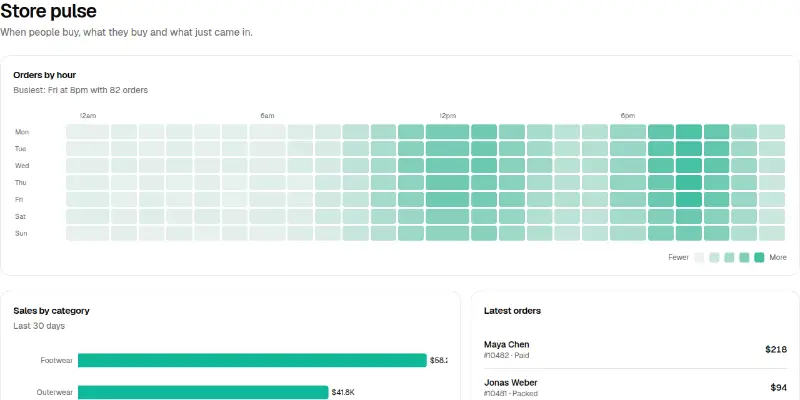Screen dimensions: 800x400
Task: Select the Mon 12am heatmap cell
Action: click(x=87, y=132)
